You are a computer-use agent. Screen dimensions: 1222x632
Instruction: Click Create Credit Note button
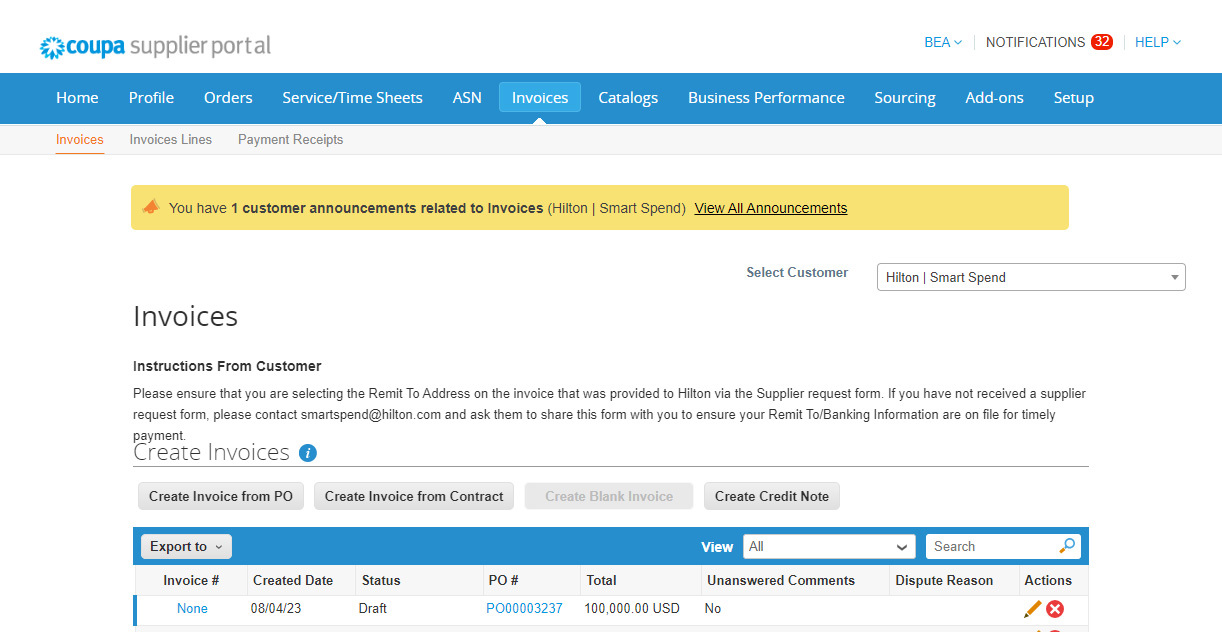click(x=771, y=496)
